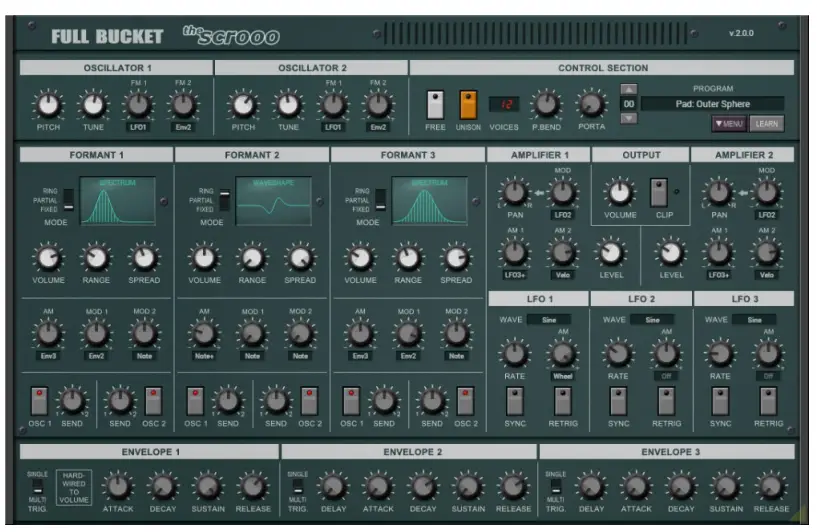
Task: Toggle the LFO 1 SYNC switch
Action: 515,401
